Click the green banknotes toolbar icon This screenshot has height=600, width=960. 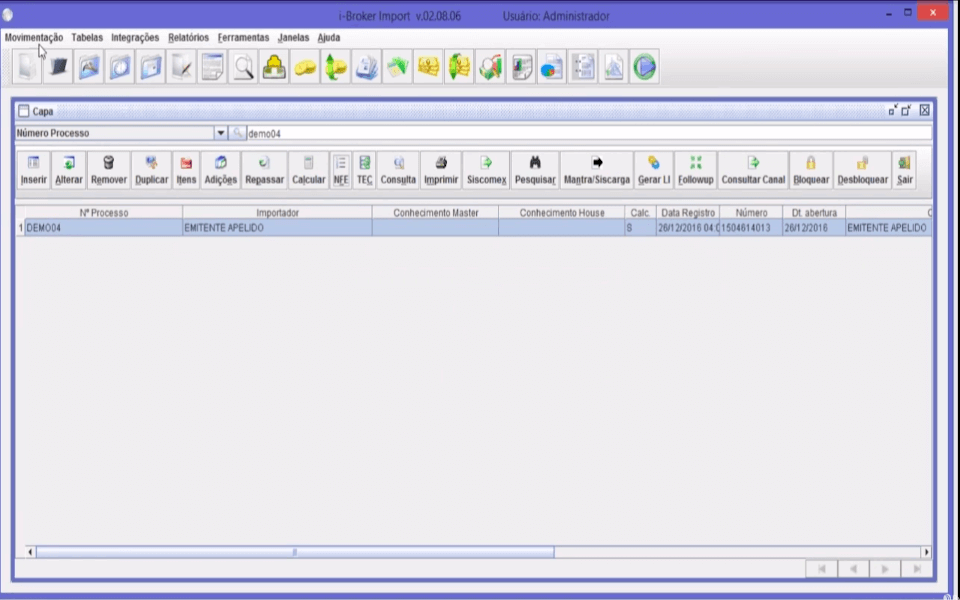coord(397,66)
